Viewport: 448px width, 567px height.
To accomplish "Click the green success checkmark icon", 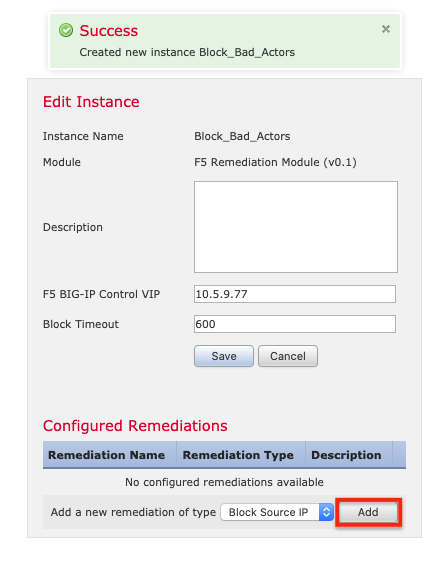I will tap(66, 30).
